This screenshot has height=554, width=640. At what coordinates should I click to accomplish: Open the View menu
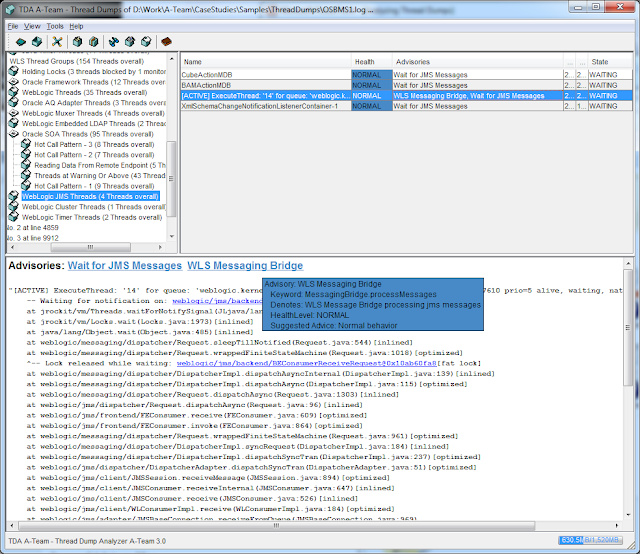tap(32, 26)
